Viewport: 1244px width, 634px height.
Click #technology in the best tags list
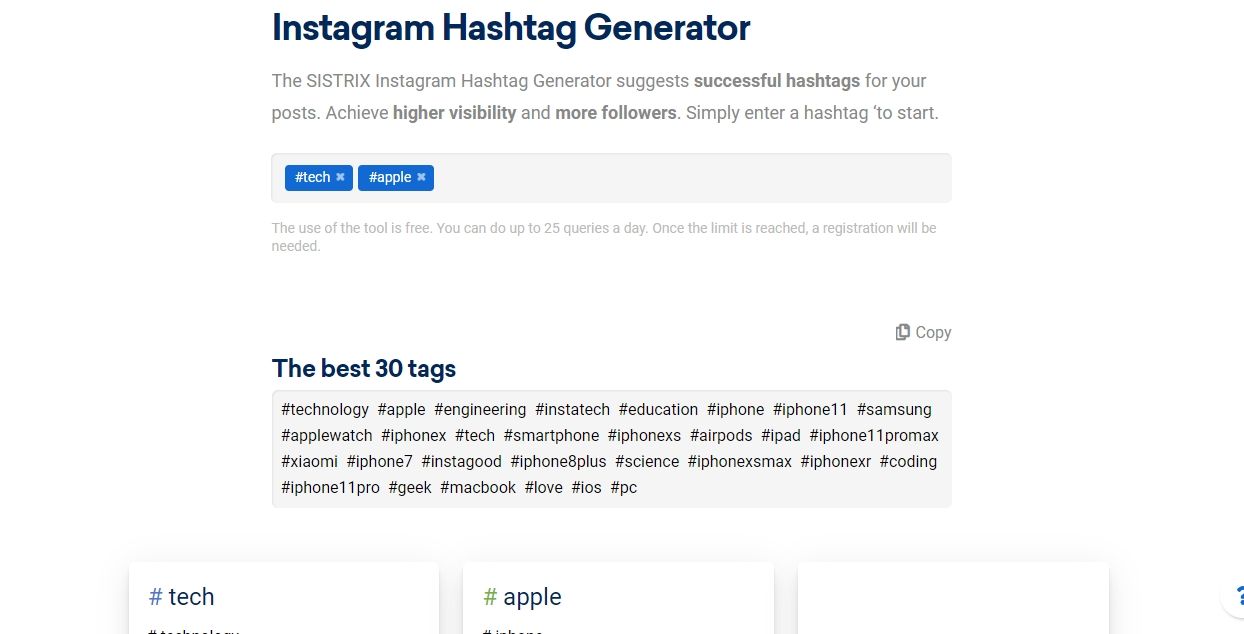(325, 409)
